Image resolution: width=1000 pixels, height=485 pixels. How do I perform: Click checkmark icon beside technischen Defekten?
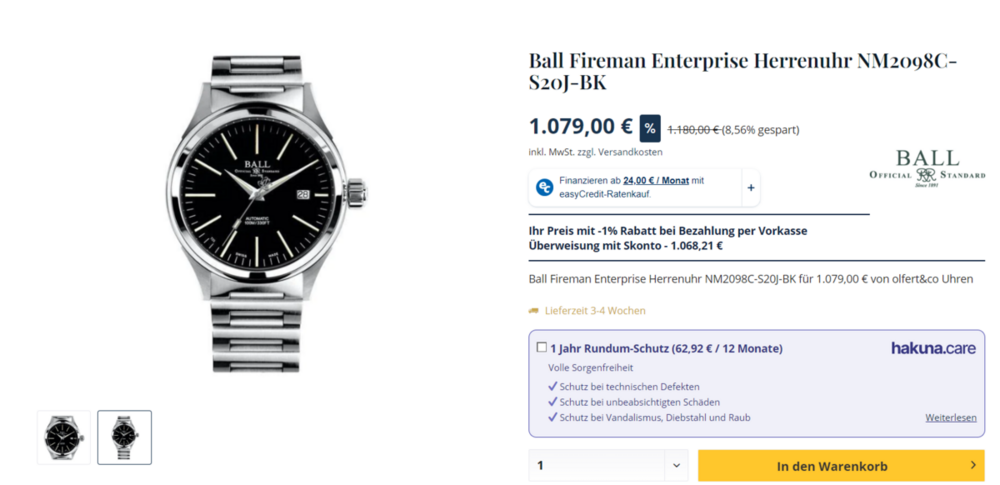click(553, 386)
